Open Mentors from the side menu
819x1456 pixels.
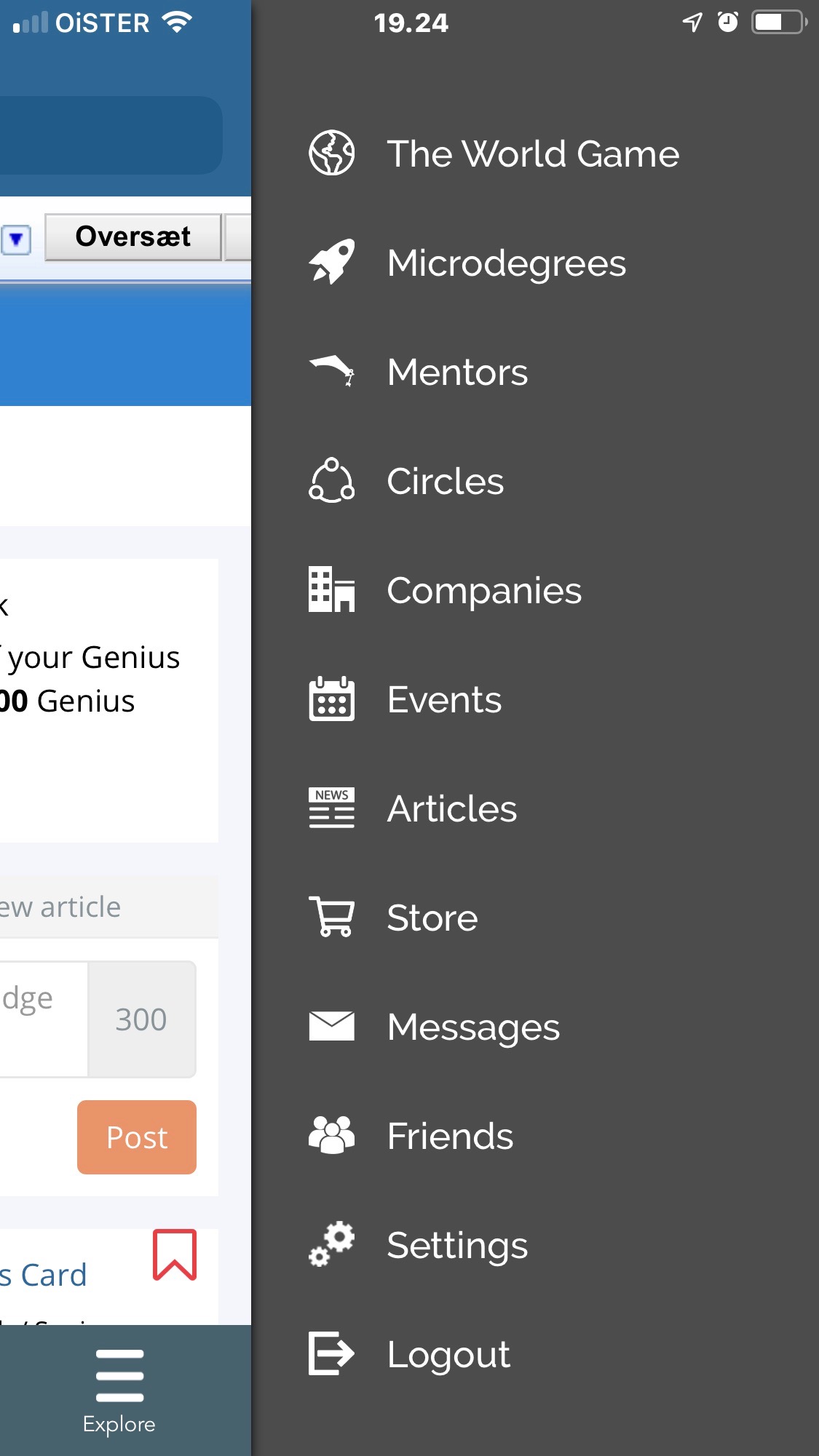457,372
